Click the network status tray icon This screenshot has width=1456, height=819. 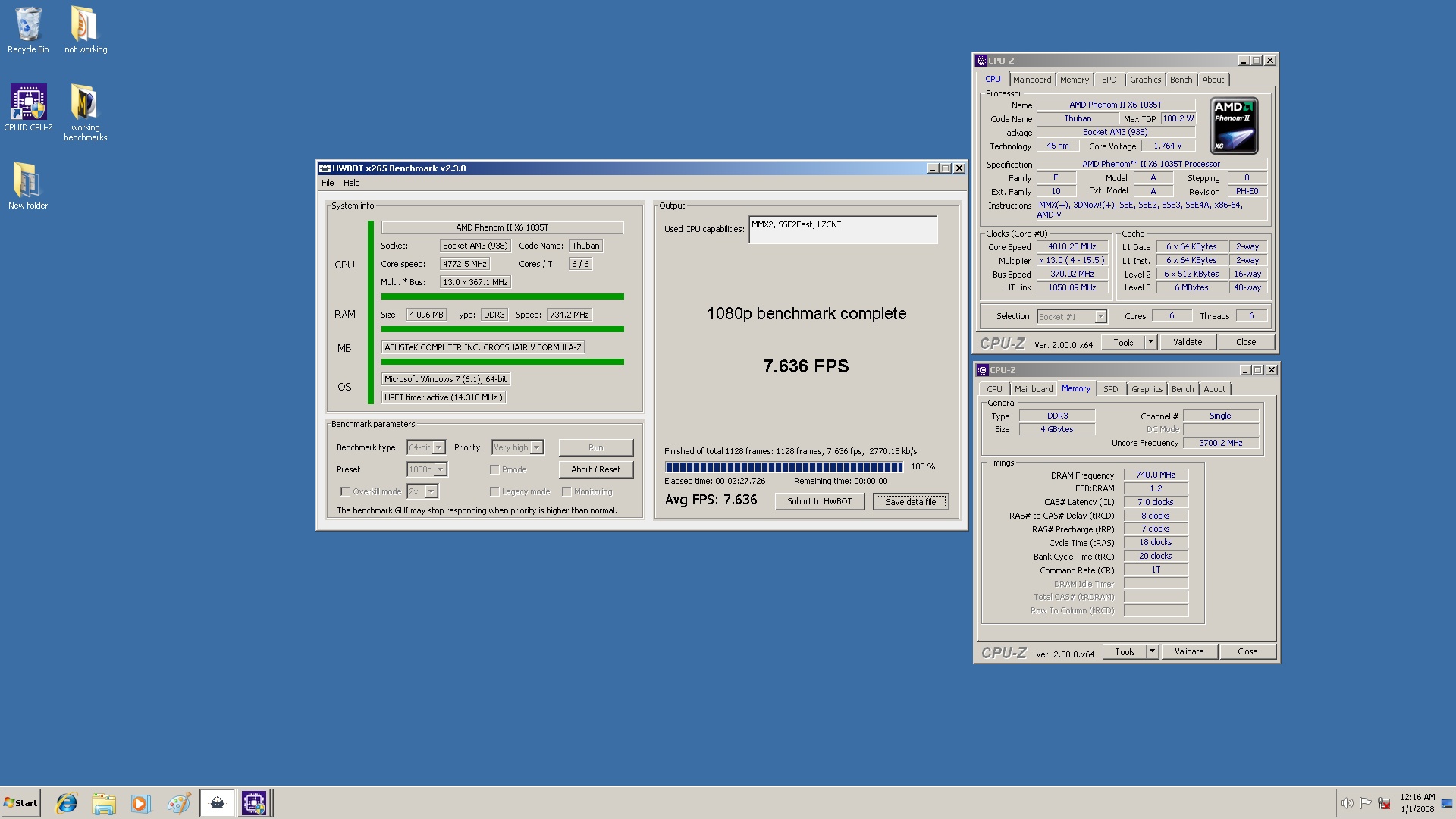pyautogui.click(x=1384, y=803)
